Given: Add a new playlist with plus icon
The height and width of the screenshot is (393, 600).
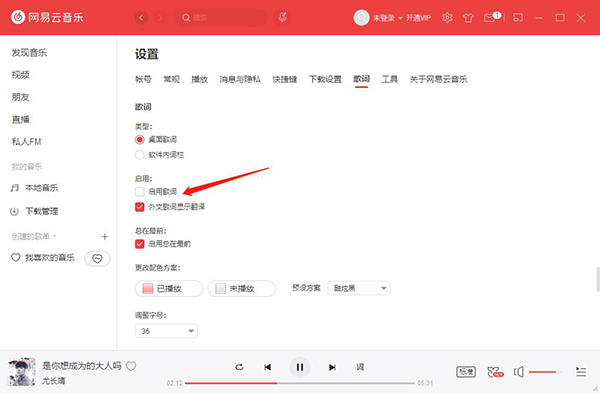Looking at the screenshot, I should [x=104, y=236].
